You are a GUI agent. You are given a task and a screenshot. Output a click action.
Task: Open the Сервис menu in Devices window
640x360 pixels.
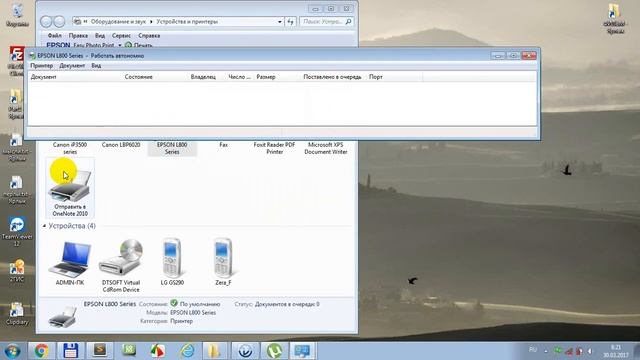(x=121, y=36)
